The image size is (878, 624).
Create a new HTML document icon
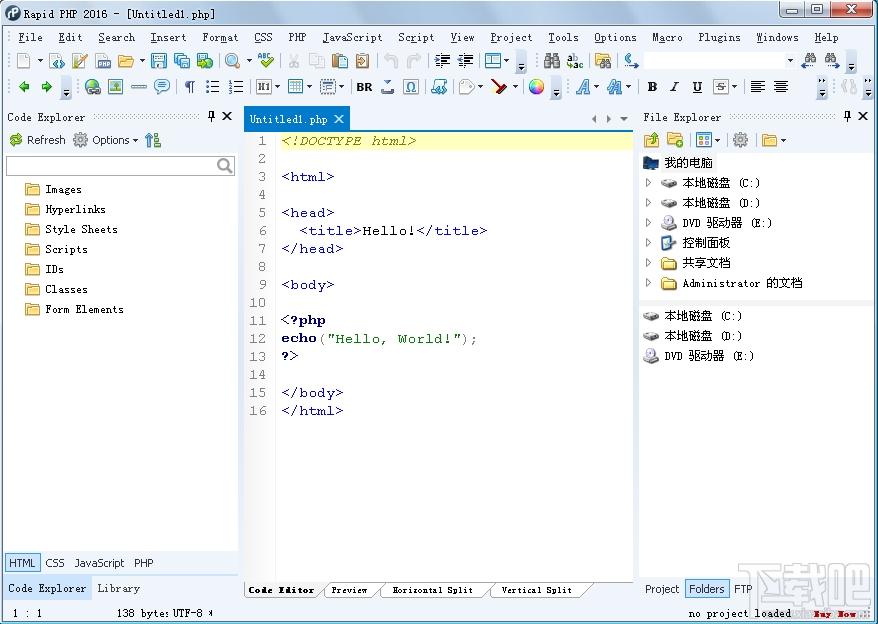(57, 60)
